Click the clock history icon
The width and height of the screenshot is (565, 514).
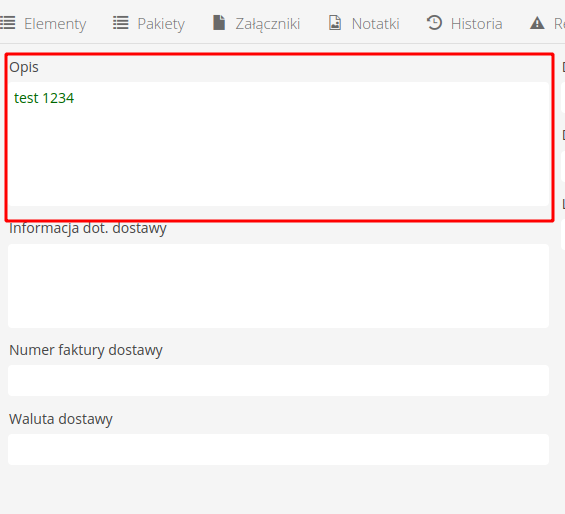tap(434, 23)
